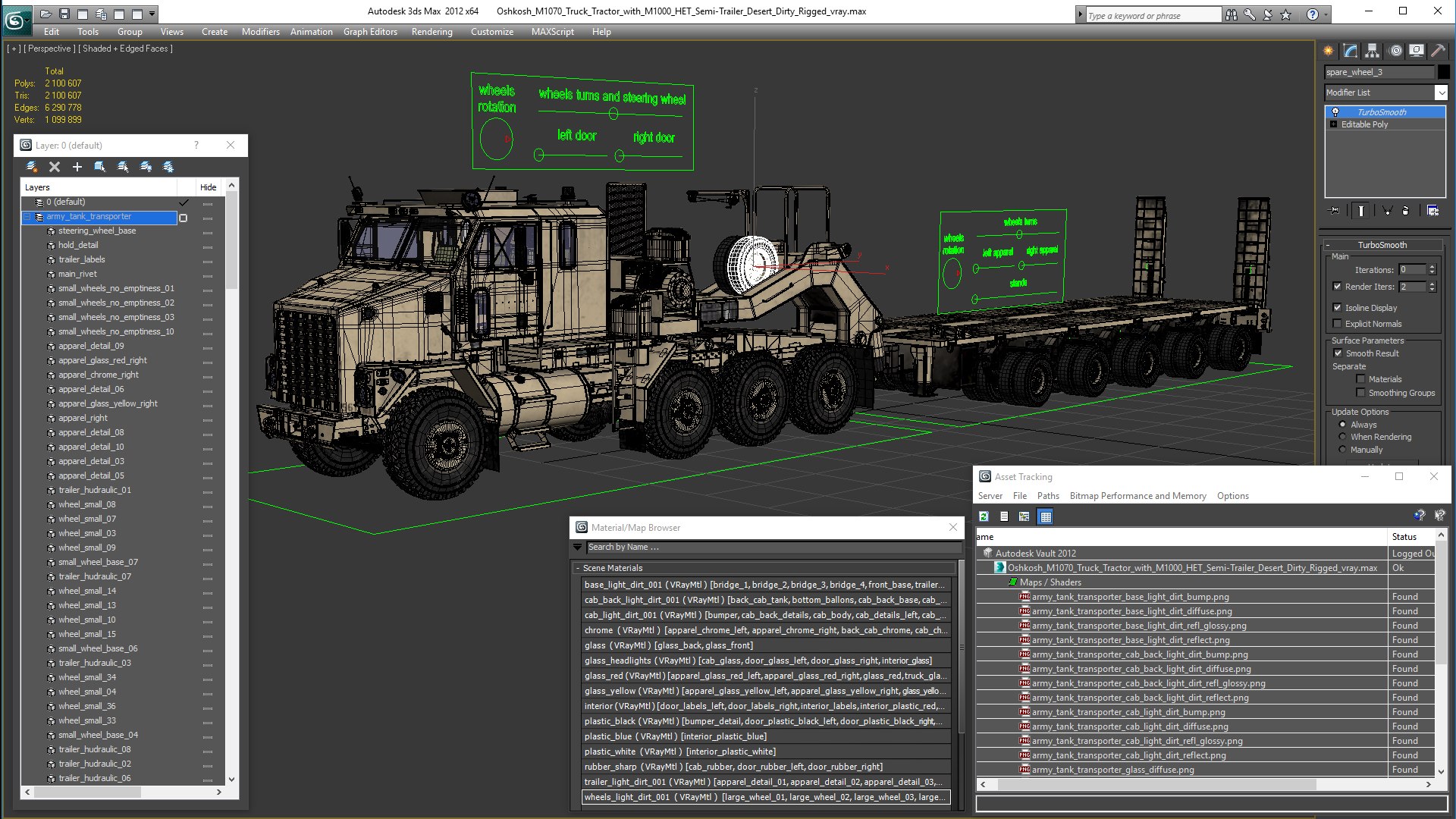
Task: Click Freeze/Unfreeze All Layers icon
Action: [168, 167]
